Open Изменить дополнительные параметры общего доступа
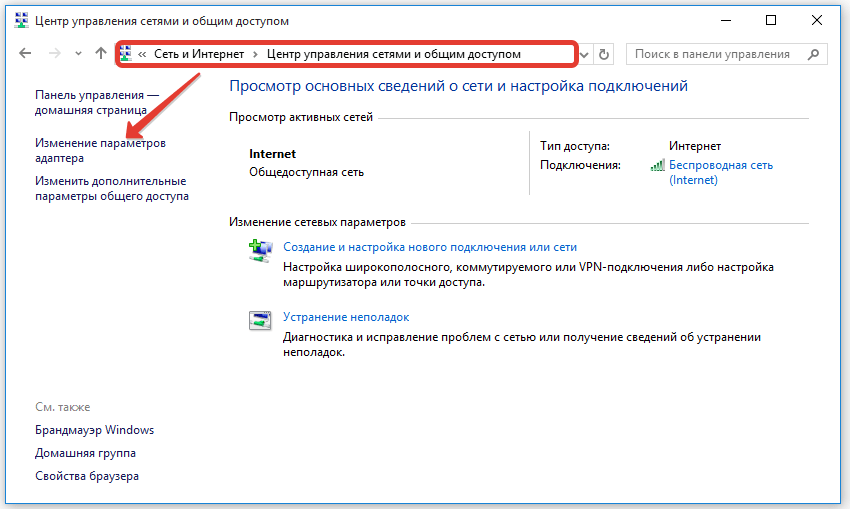 [111, 189]
